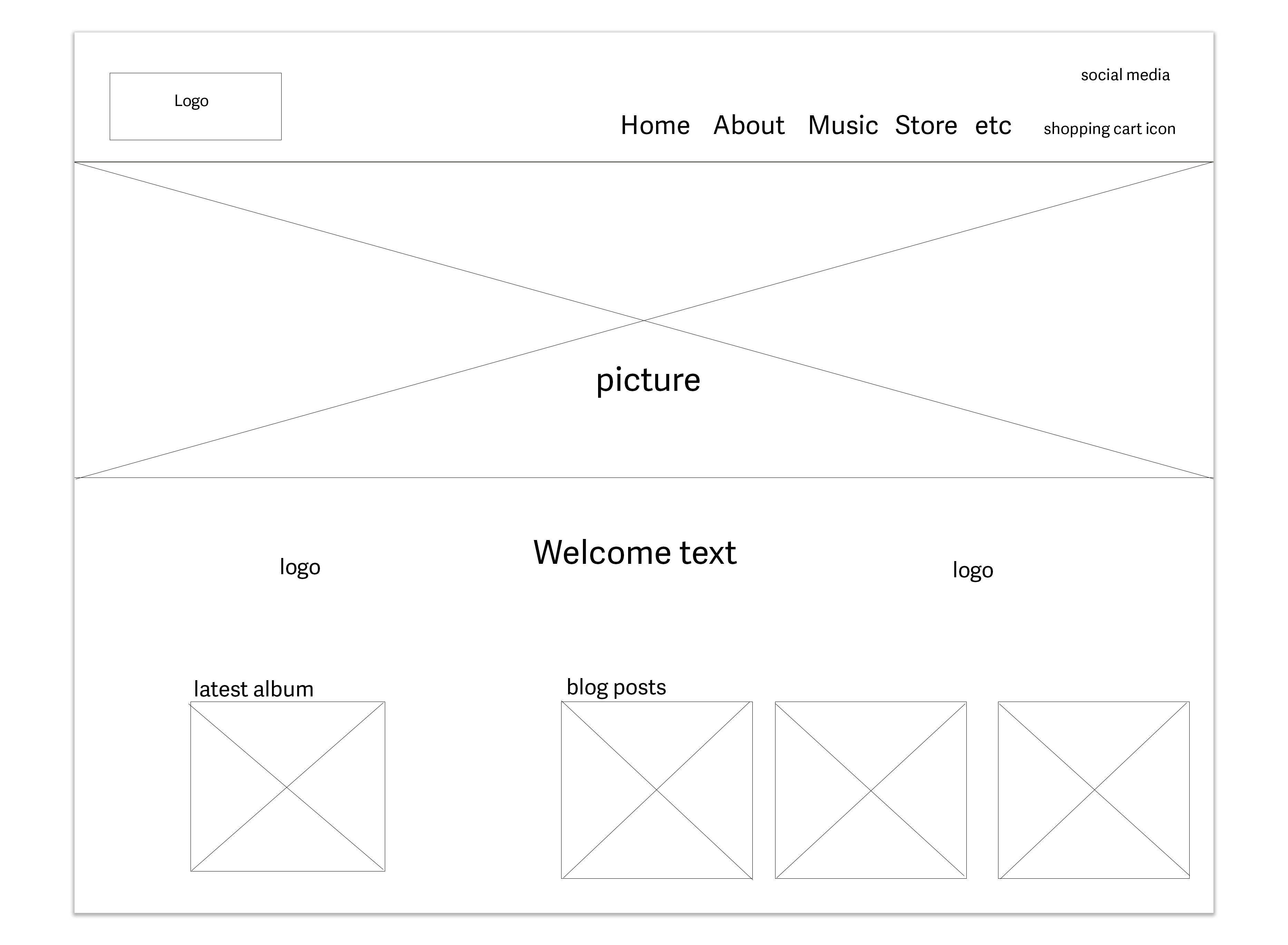Go to the About page link
This screenshot has height=945, width=1288.
point(749,125)
